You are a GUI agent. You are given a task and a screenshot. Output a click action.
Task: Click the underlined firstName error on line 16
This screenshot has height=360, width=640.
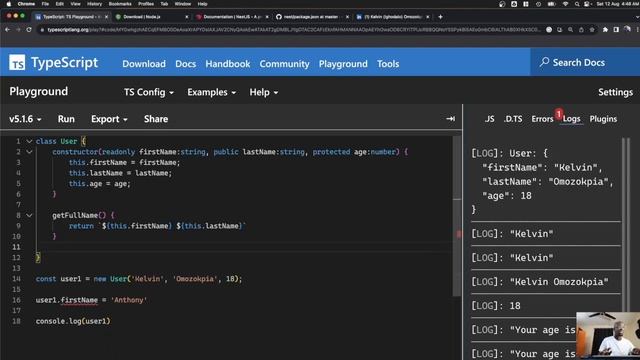click(x=79, y=300)
